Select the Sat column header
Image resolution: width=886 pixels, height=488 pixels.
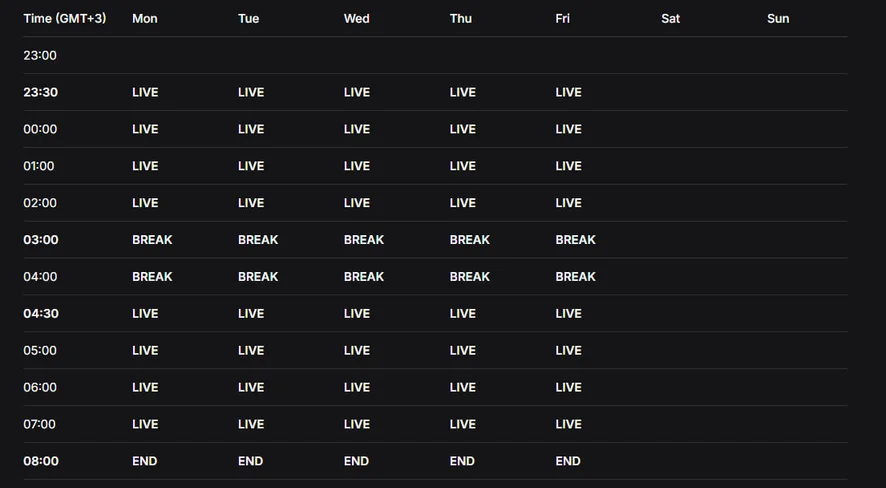point(670,18)
